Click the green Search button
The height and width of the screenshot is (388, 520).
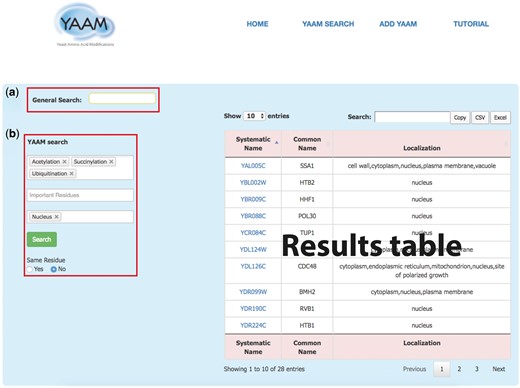pyautogui.click(x=42, y=239)
